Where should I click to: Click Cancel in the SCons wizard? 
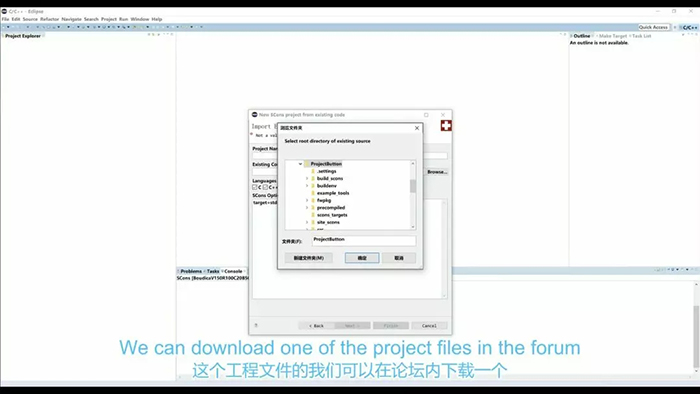click(x=429, y=326)
